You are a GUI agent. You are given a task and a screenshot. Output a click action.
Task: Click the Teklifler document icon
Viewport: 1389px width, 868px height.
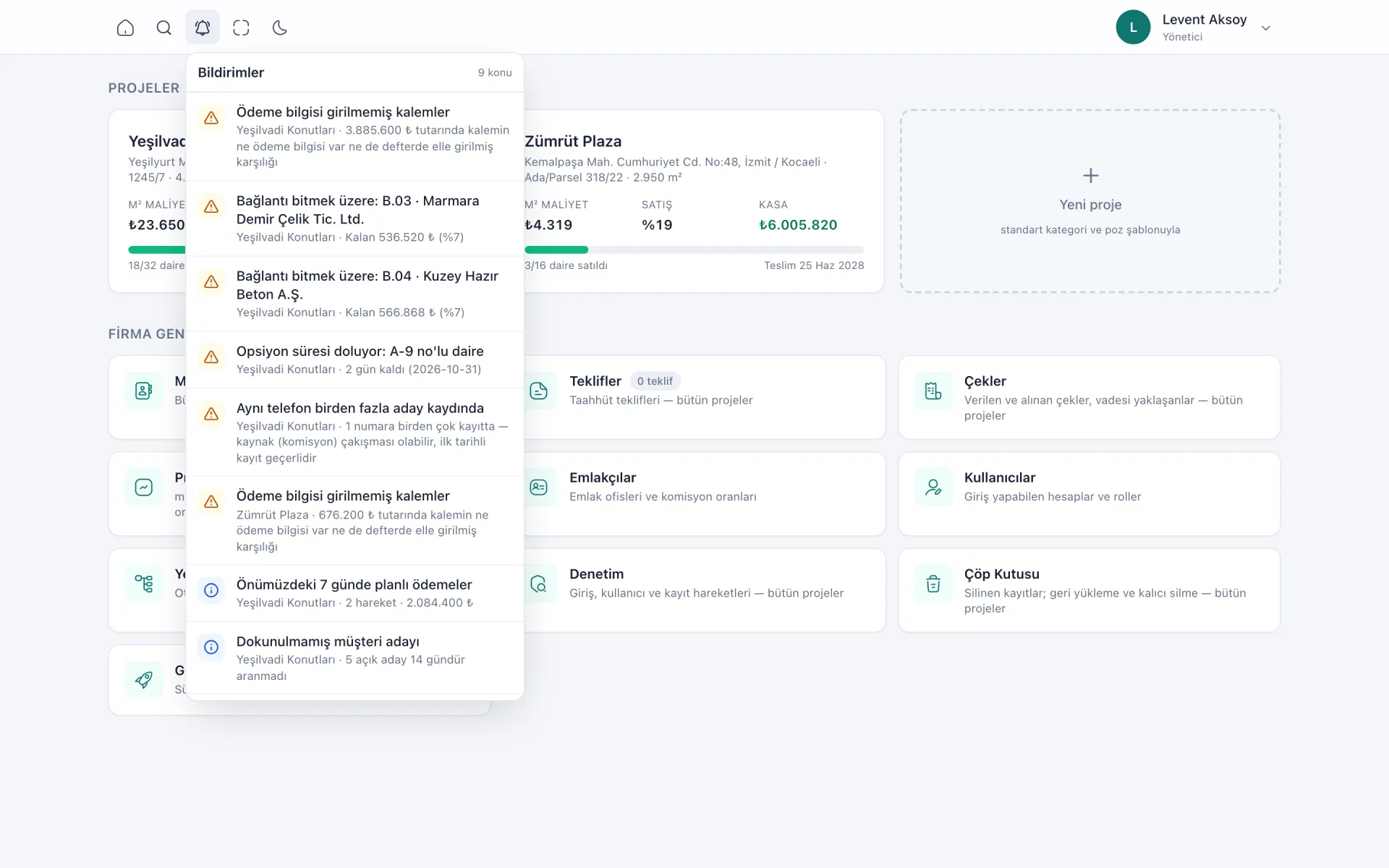click(x=539, y=391)
